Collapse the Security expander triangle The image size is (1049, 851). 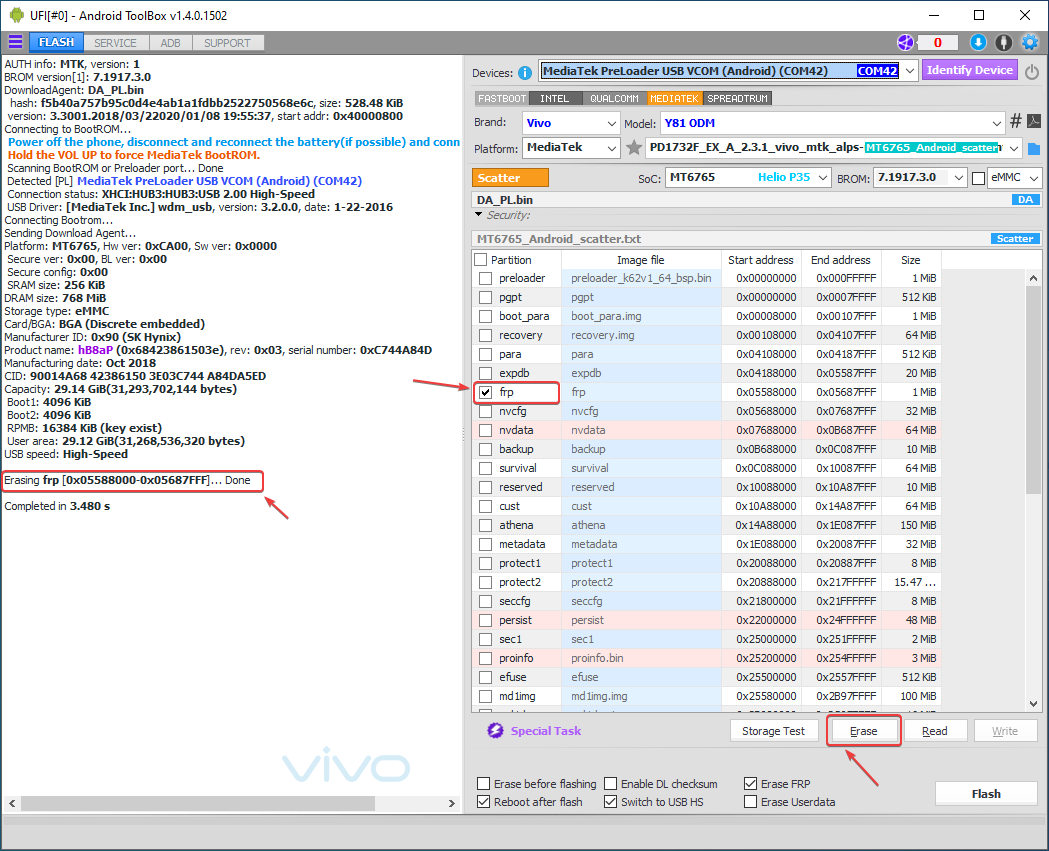(x=478, y=215)
